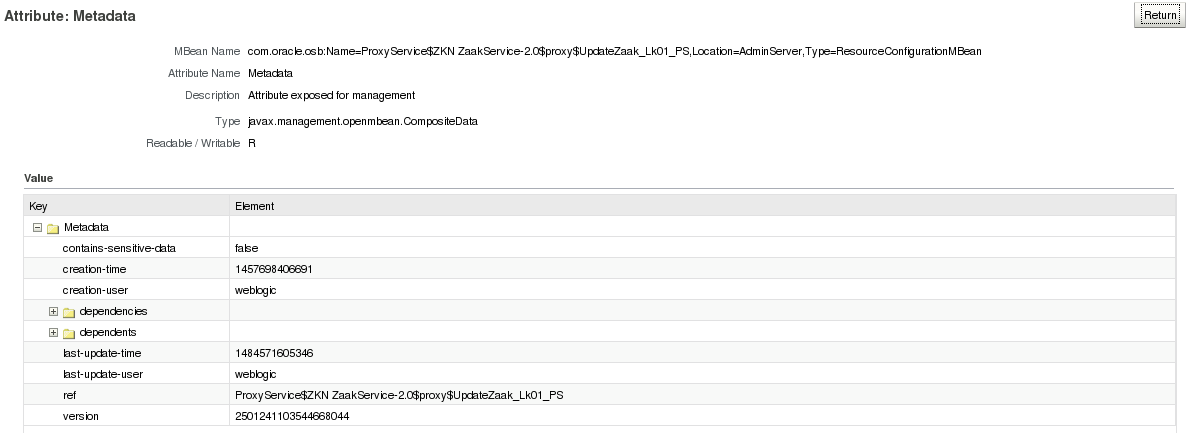Select the creation-user key

(95, 290)
